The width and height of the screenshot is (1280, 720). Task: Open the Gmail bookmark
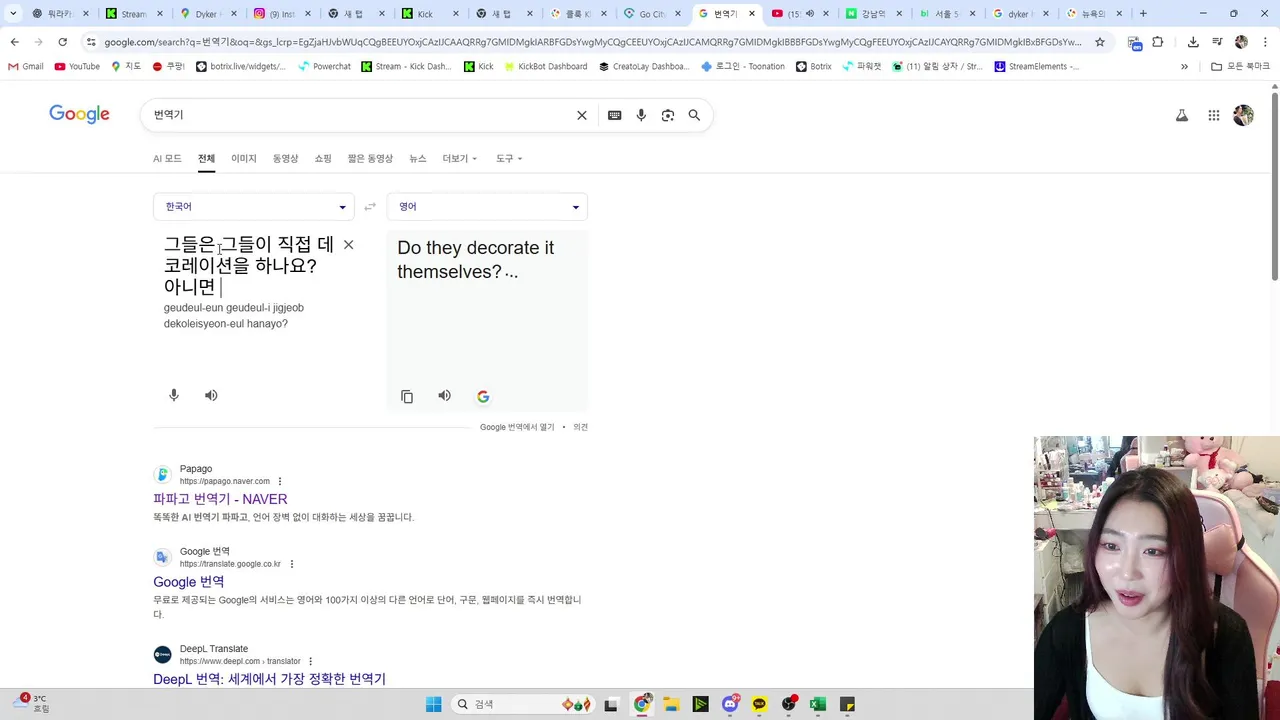[25, 66]
